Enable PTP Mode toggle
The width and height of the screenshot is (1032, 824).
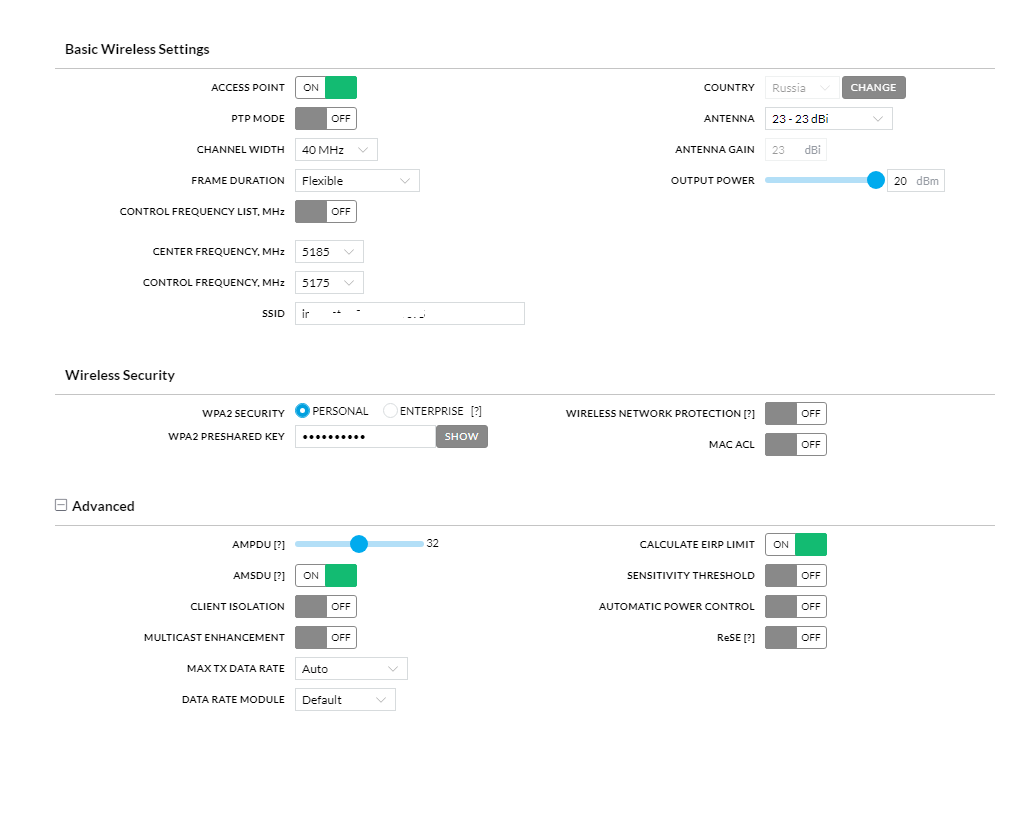tap(326, 118)
